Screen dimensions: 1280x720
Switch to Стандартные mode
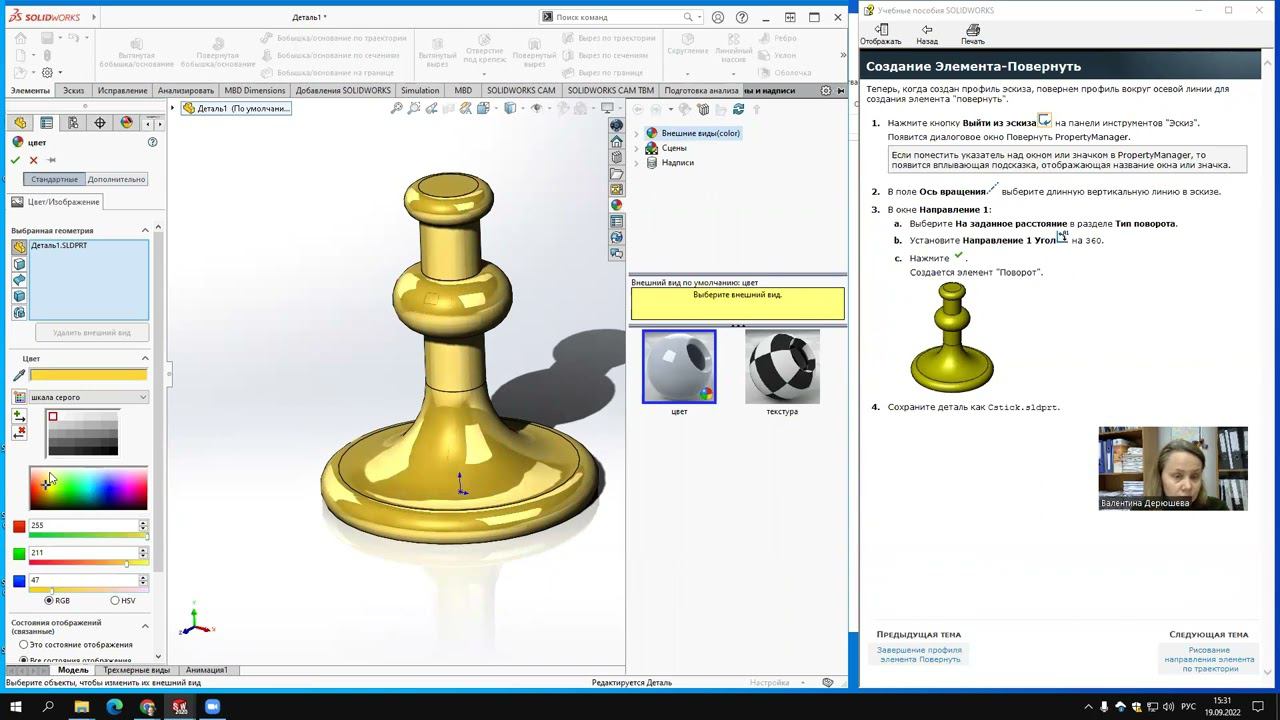click(x=54, y=179)
